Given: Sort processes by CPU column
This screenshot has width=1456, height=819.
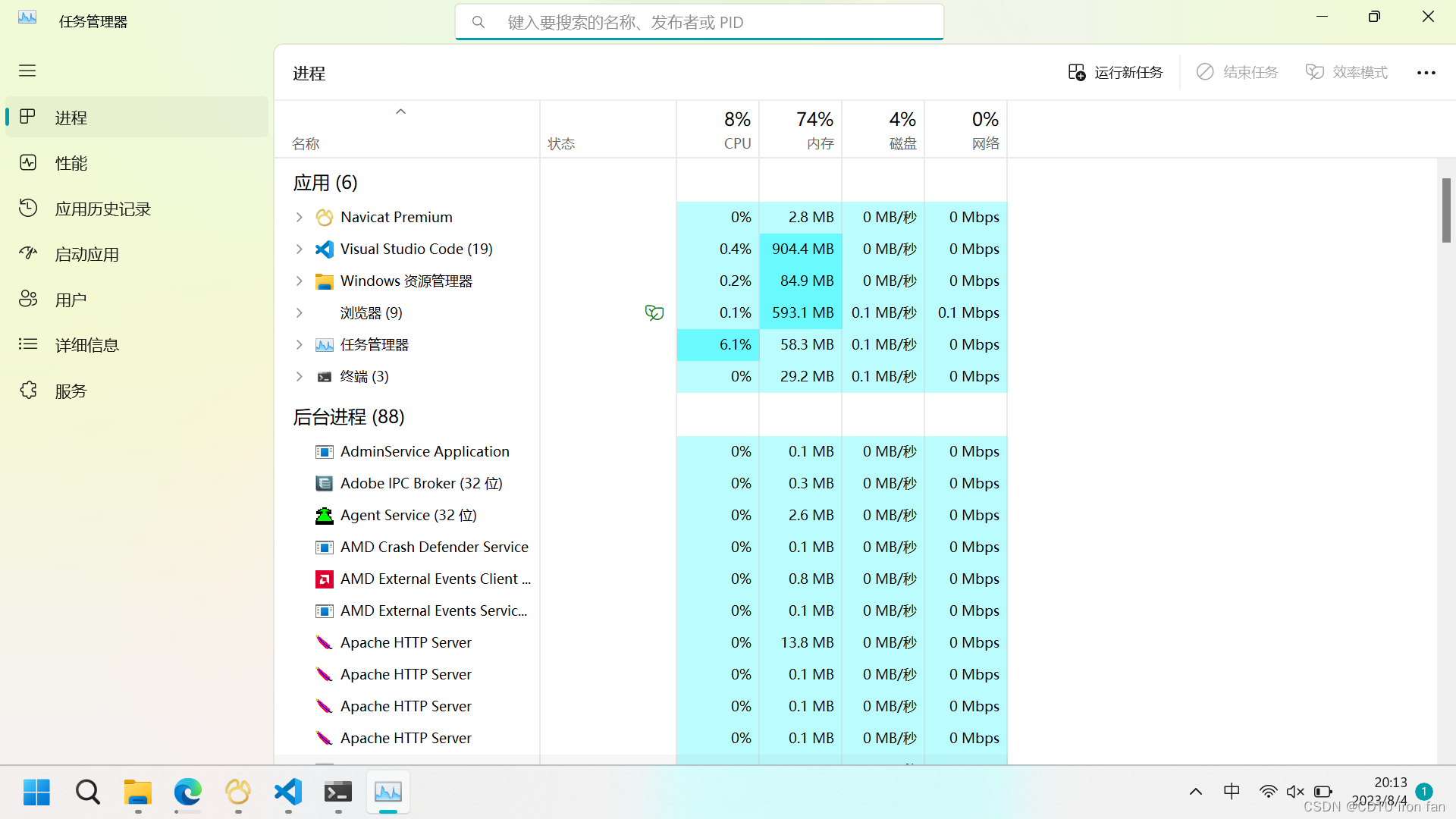Looking at the screenshot, I should point(718,130).
